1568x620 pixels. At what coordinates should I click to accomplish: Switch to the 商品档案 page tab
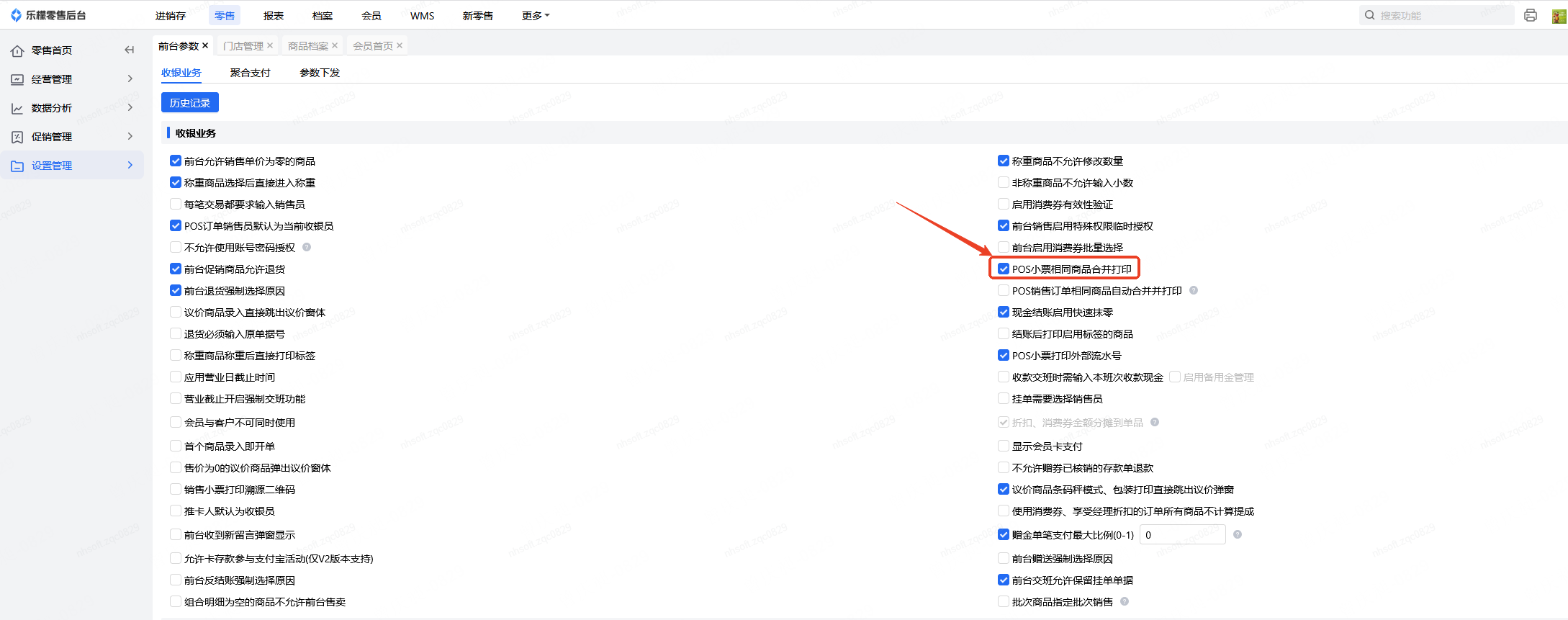click(x=308, y=46)
